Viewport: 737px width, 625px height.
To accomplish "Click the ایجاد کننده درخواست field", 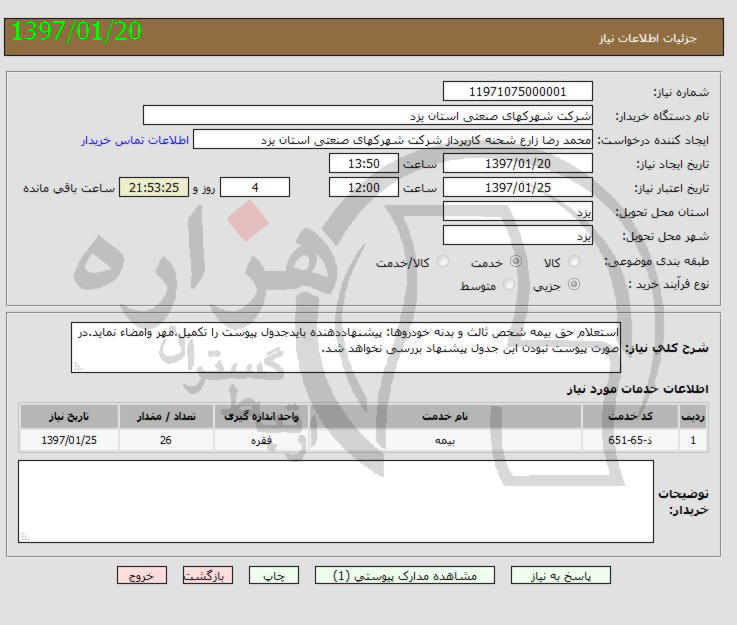I will click(393, 139).
